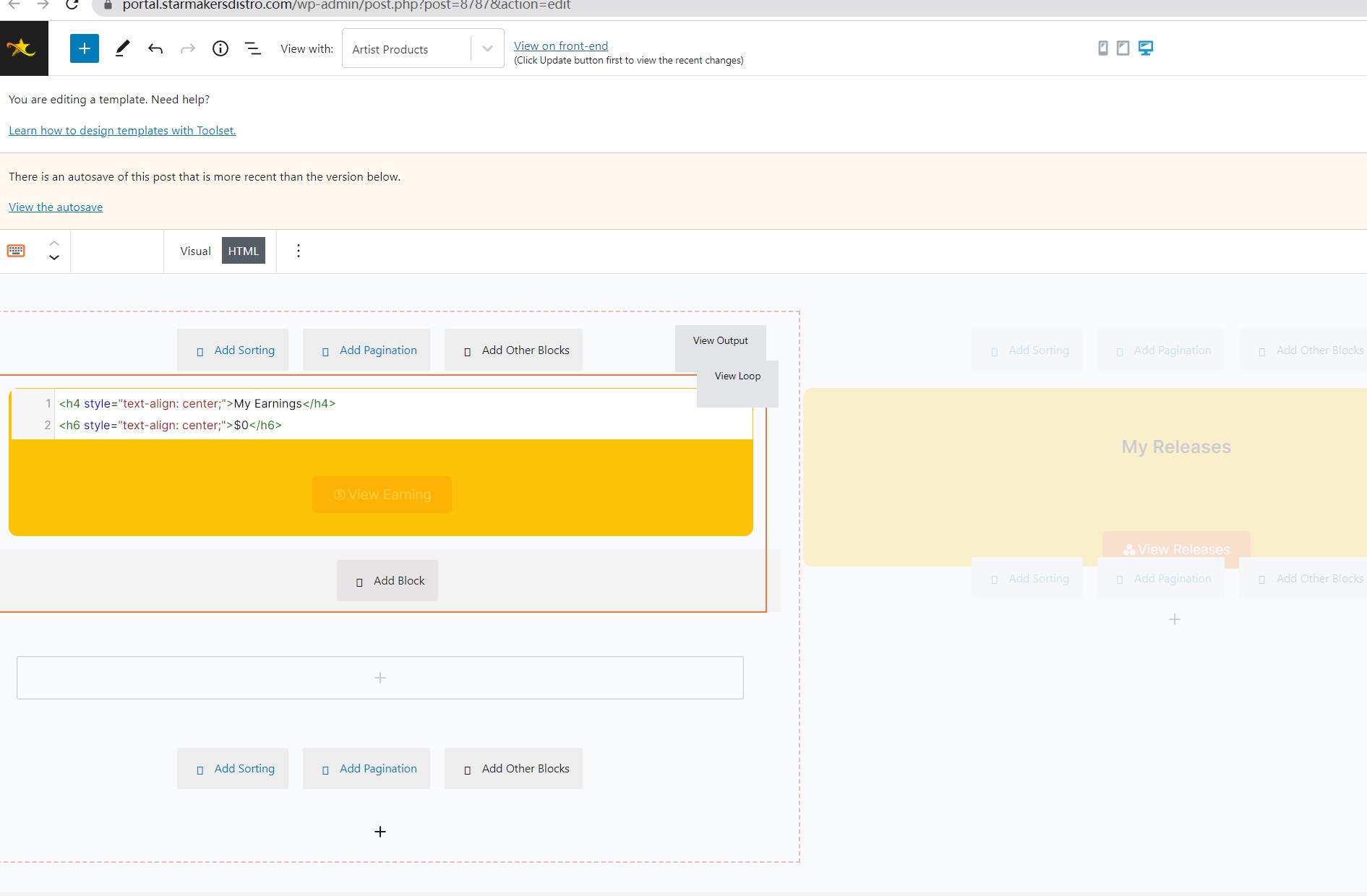The image size is (1367, 896).
Task: Open the document info details icon
Action: pyautogui.click(x=220, y=48)
